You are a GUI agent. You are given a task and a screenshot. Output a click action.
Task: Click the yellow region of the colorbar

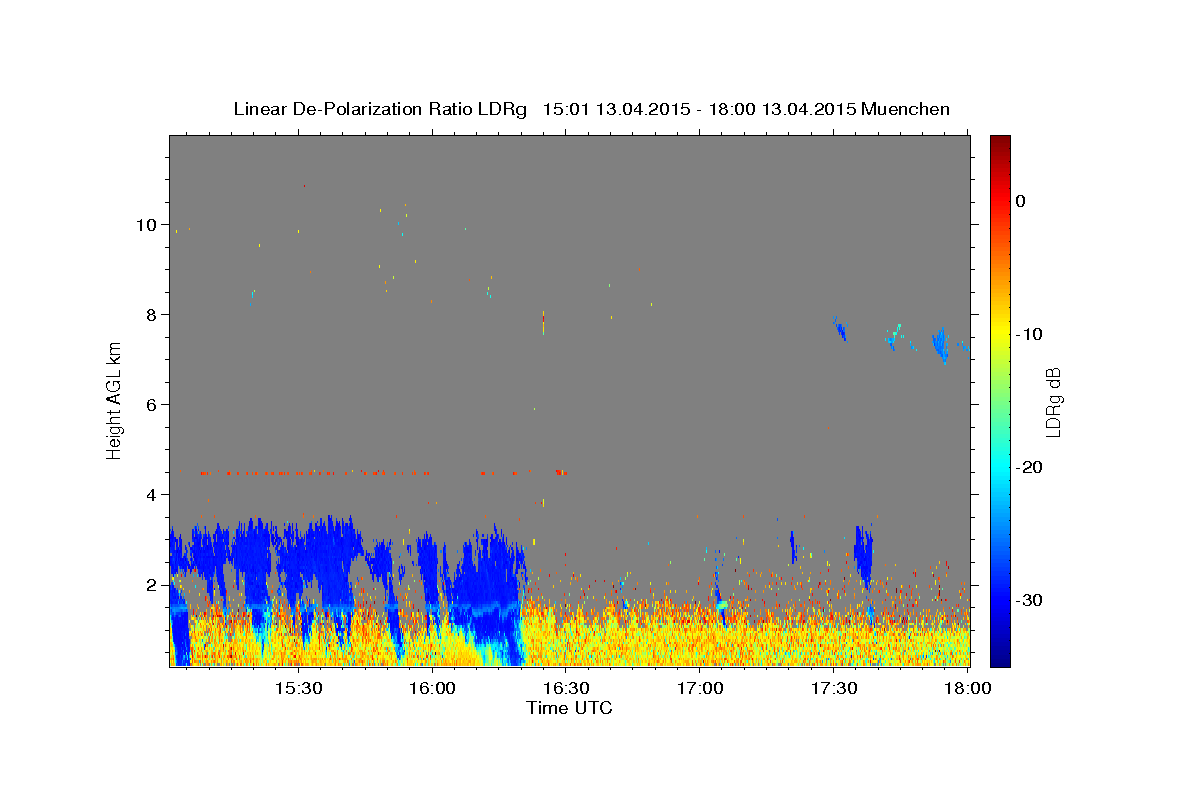[1000, 330]
